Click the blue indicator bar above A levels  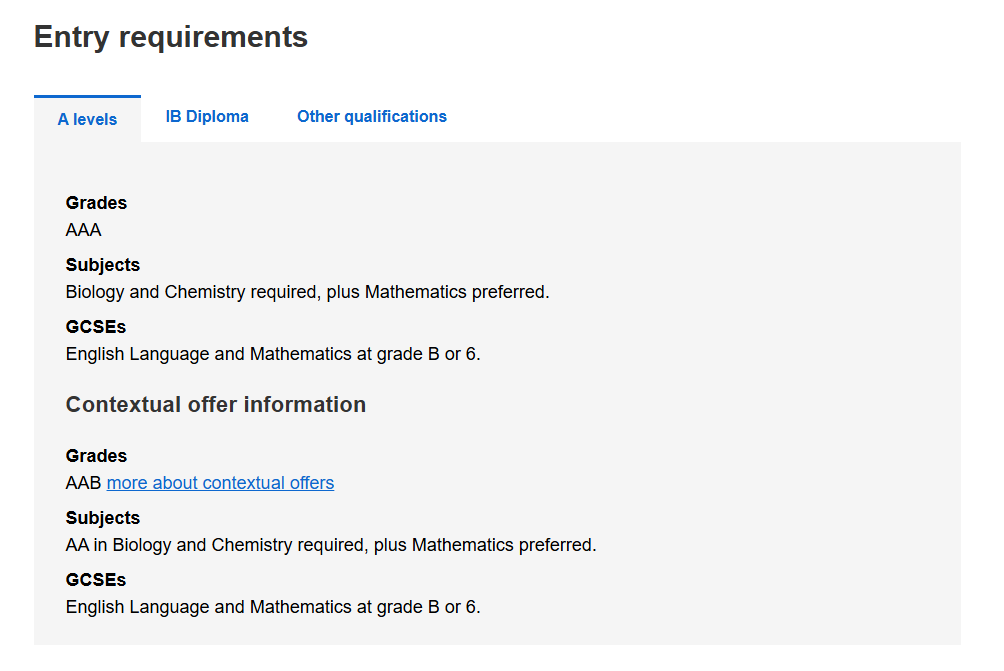click(87, 97)
